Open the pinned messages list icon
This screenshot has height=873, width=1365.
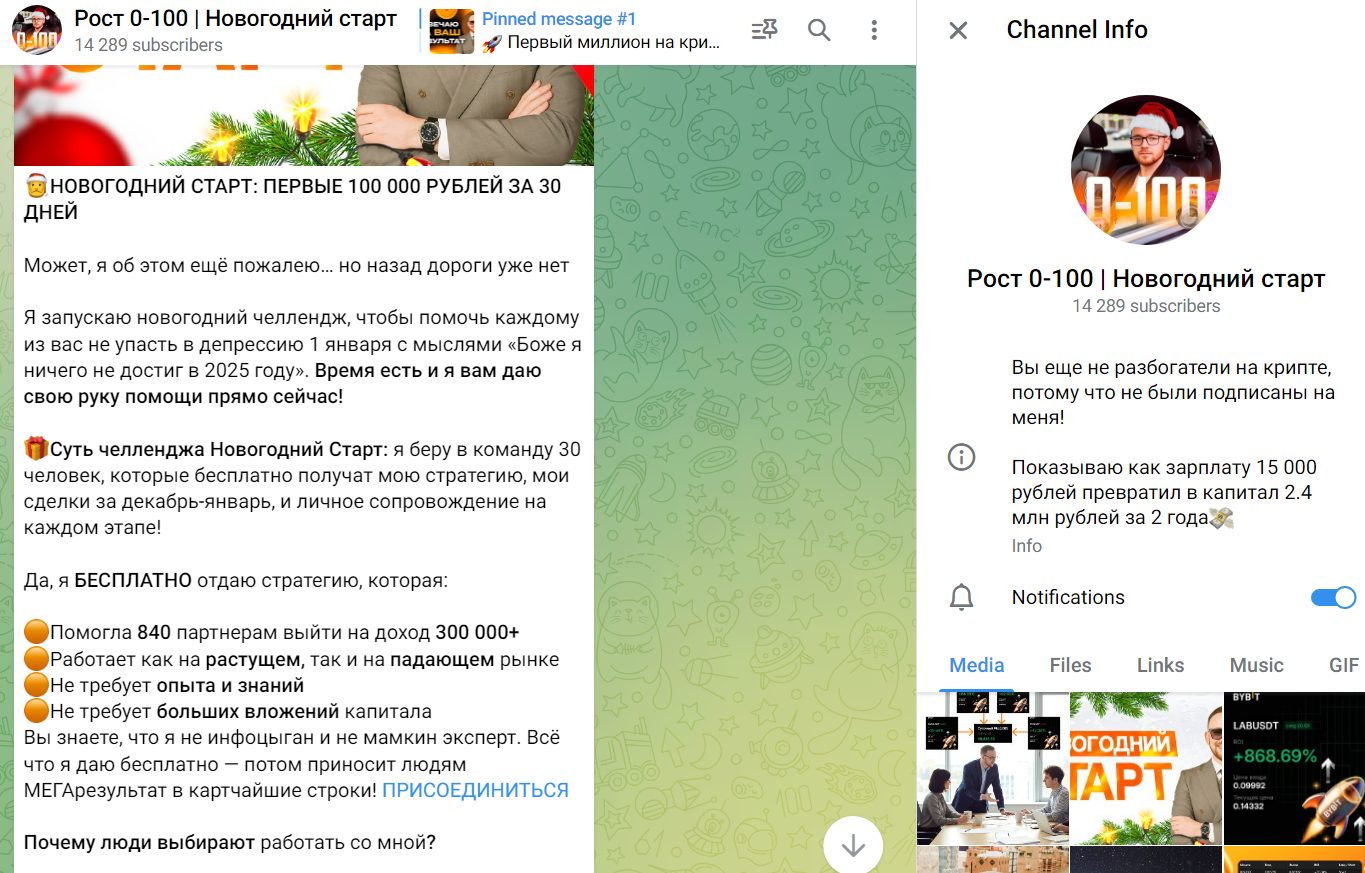coord(764,30)
